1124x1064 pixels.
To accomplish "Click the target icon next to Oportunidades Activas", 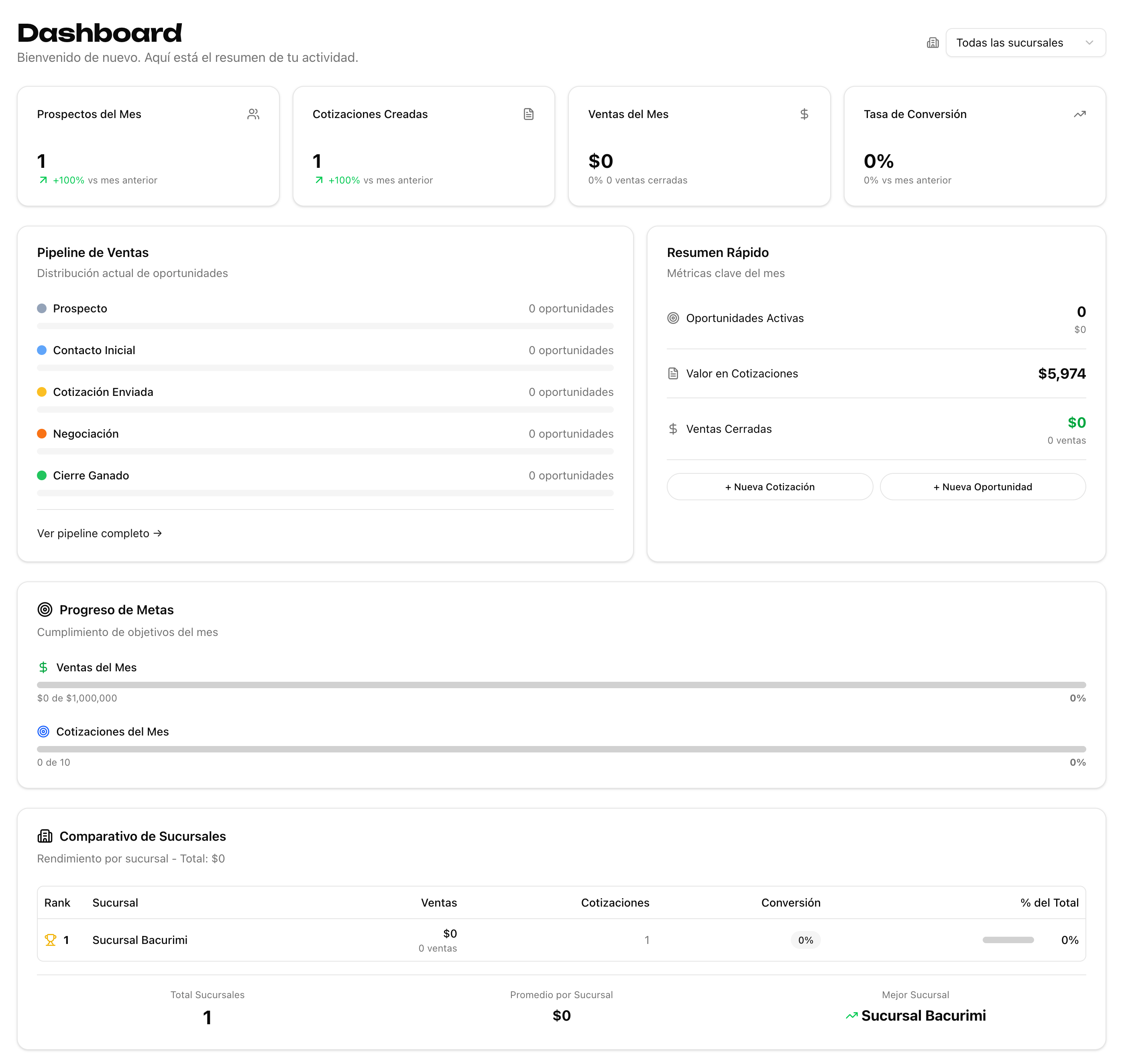I will coord(672,318).
